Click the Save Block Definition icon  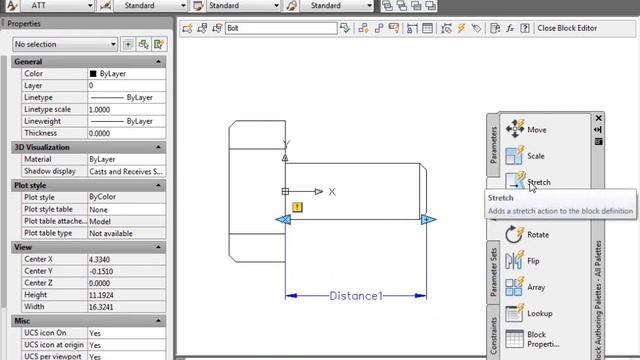(202, 28)
